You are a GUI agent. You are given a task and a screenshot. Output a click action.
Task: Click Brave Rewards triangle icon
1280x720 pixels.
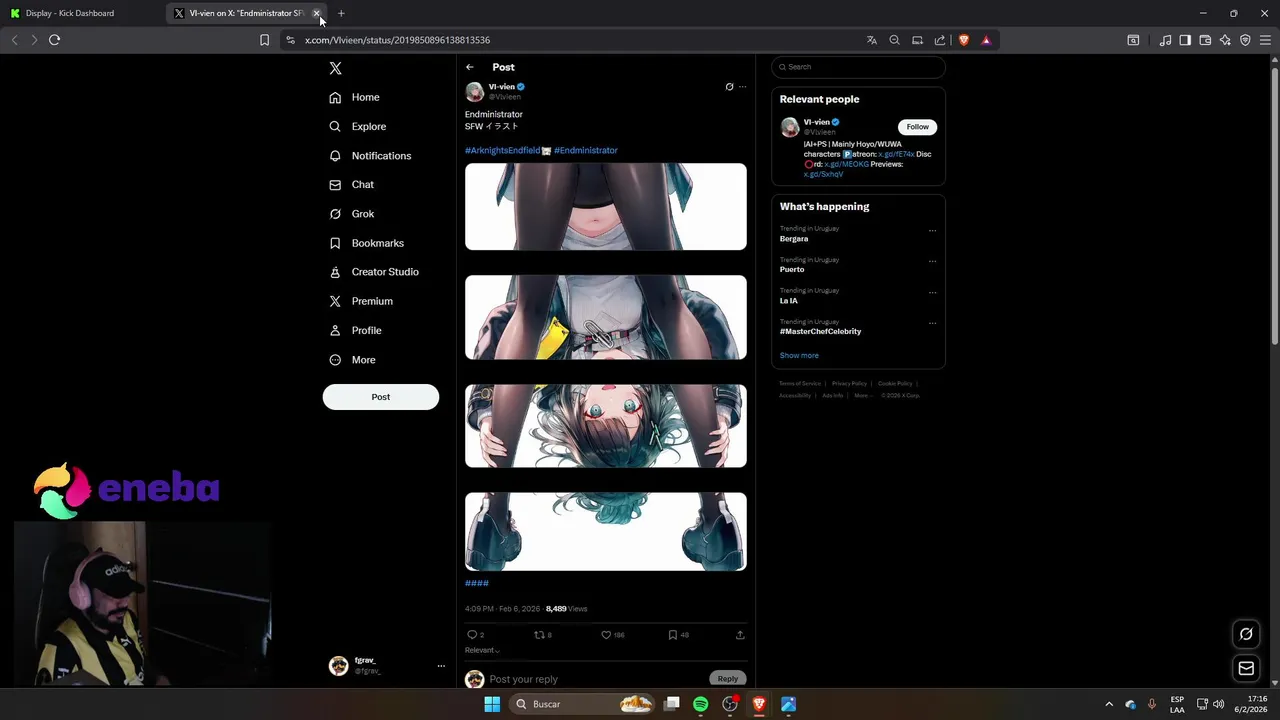986,40
